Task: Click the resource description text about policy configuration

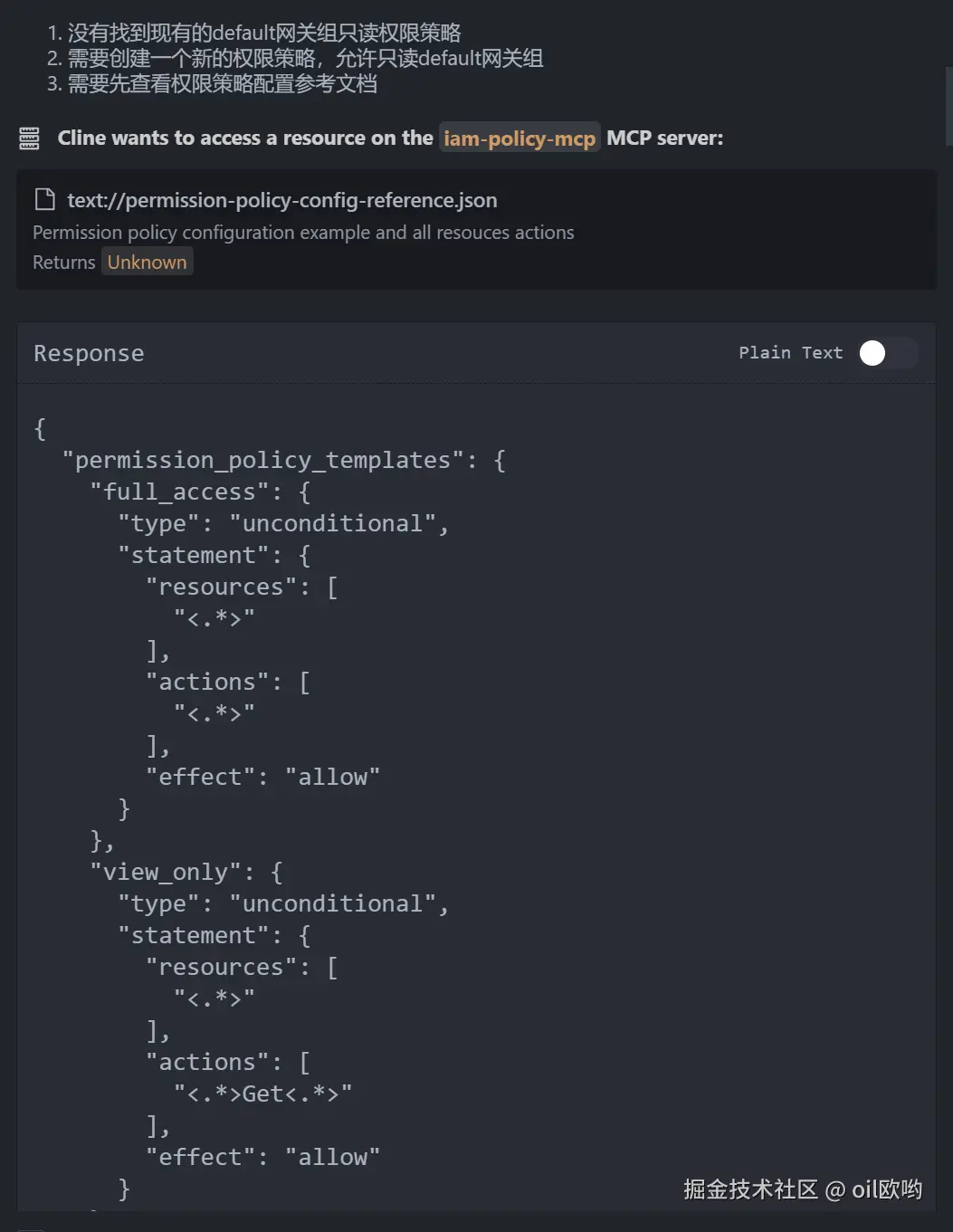Action: (x=303, y=233)
